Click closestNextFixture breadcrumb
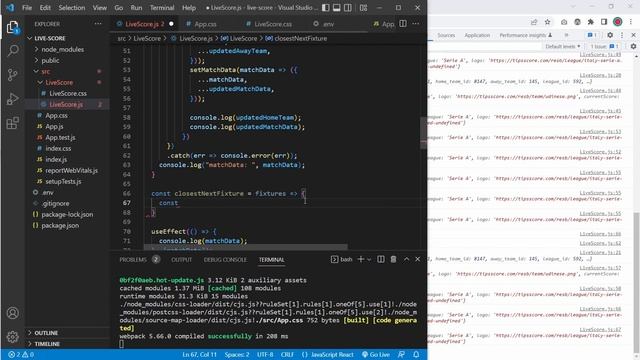The width and height of the screenshot is (640, 360). coord(300,38)
